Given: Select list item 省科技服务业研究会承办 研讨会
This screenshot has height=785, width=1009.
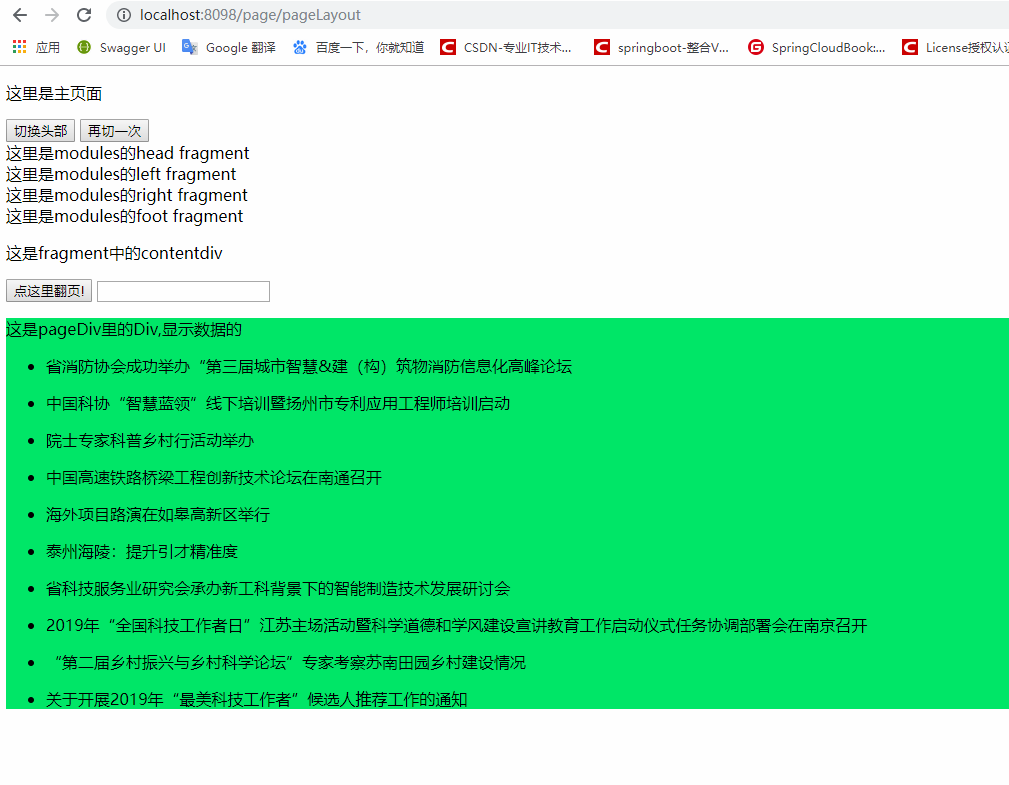Looking at the screenshot, I should click(x=278, y=589).
